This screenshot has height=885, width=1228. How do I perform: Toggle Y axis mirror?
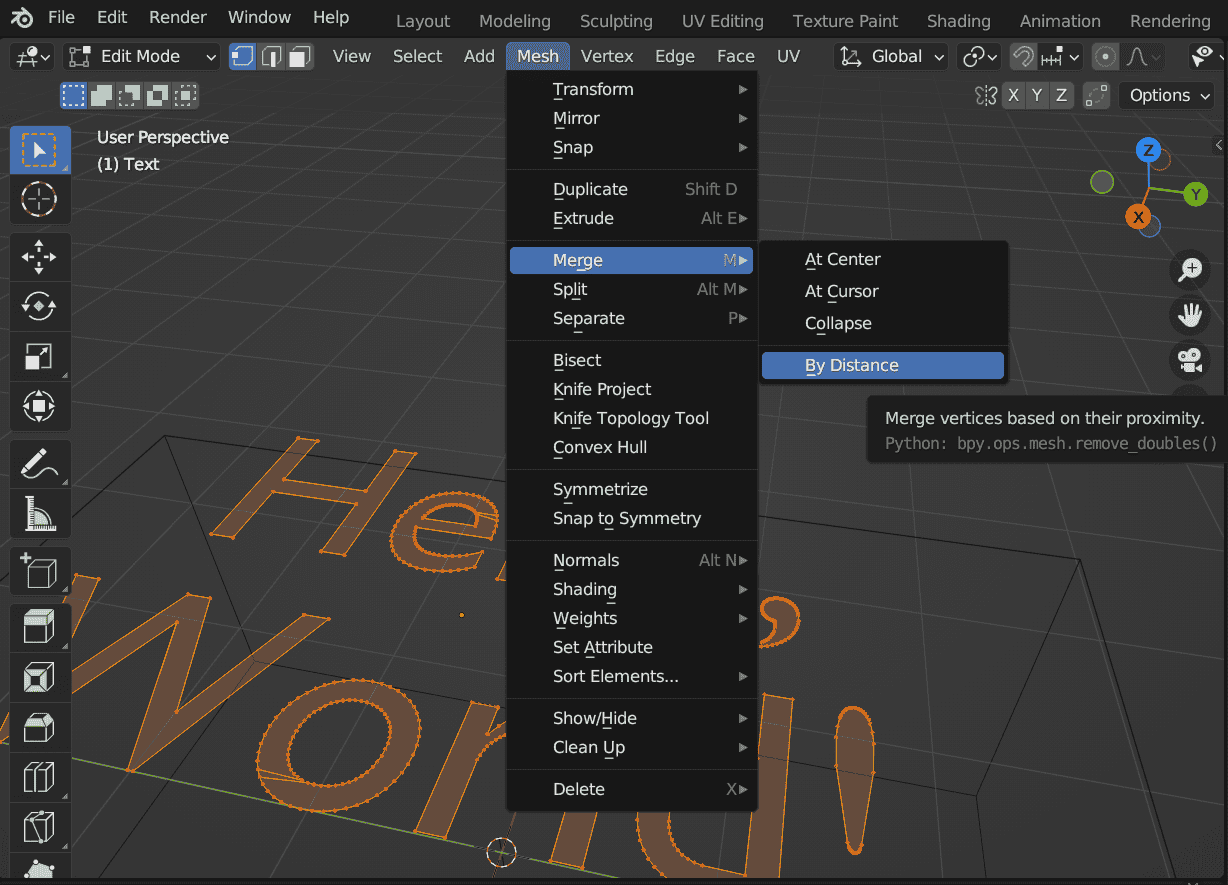coord(1038,96)
